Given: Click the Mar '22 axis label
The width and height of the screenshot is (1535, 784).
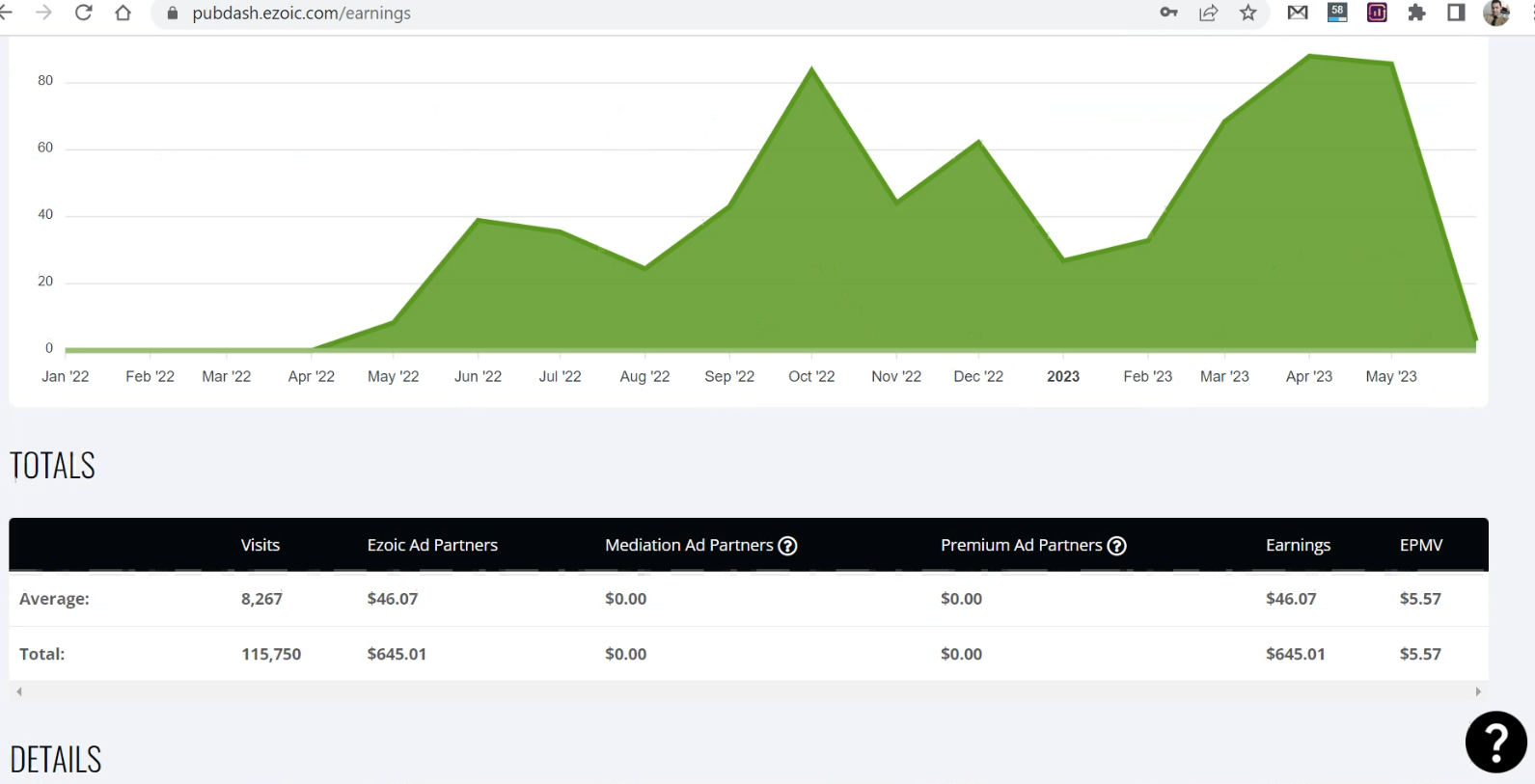Looking at the screenshot, I should [227, 376].
